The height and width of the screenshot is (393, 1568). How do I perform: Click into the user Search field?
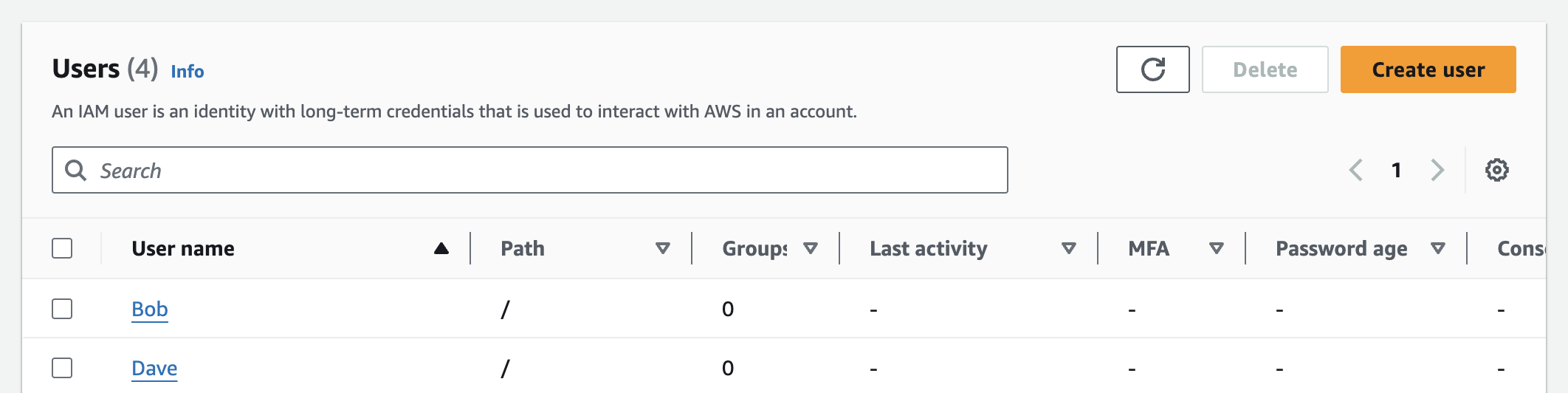pos(546,171)
